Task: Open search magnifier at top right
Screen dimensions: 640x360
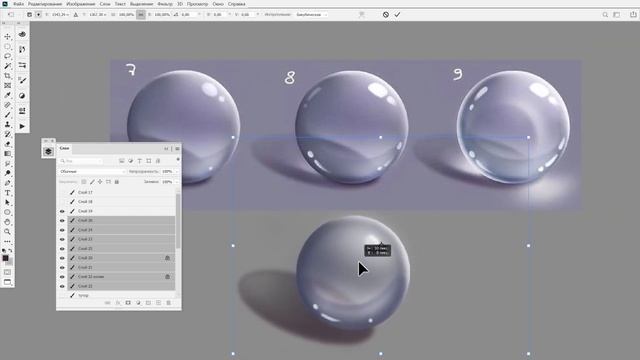Action: point(605,15)
